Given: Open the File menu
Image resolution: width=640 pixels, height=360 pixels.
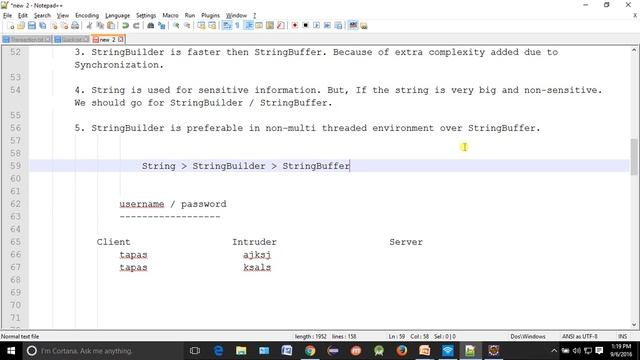Looking at the screenshot, I should click(7, 16).
